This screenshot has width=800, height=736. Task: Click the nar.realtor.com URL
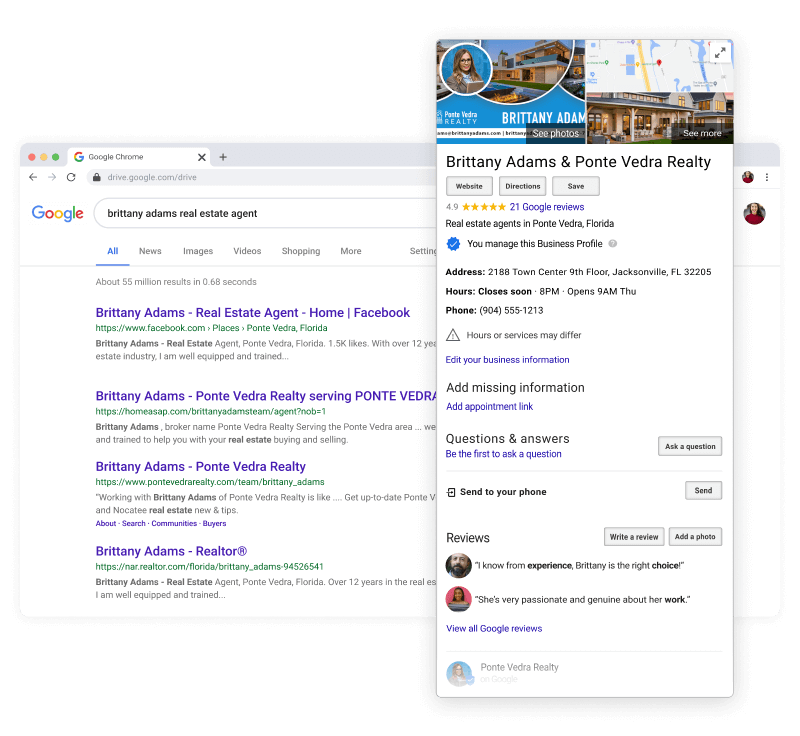point(209,567)
